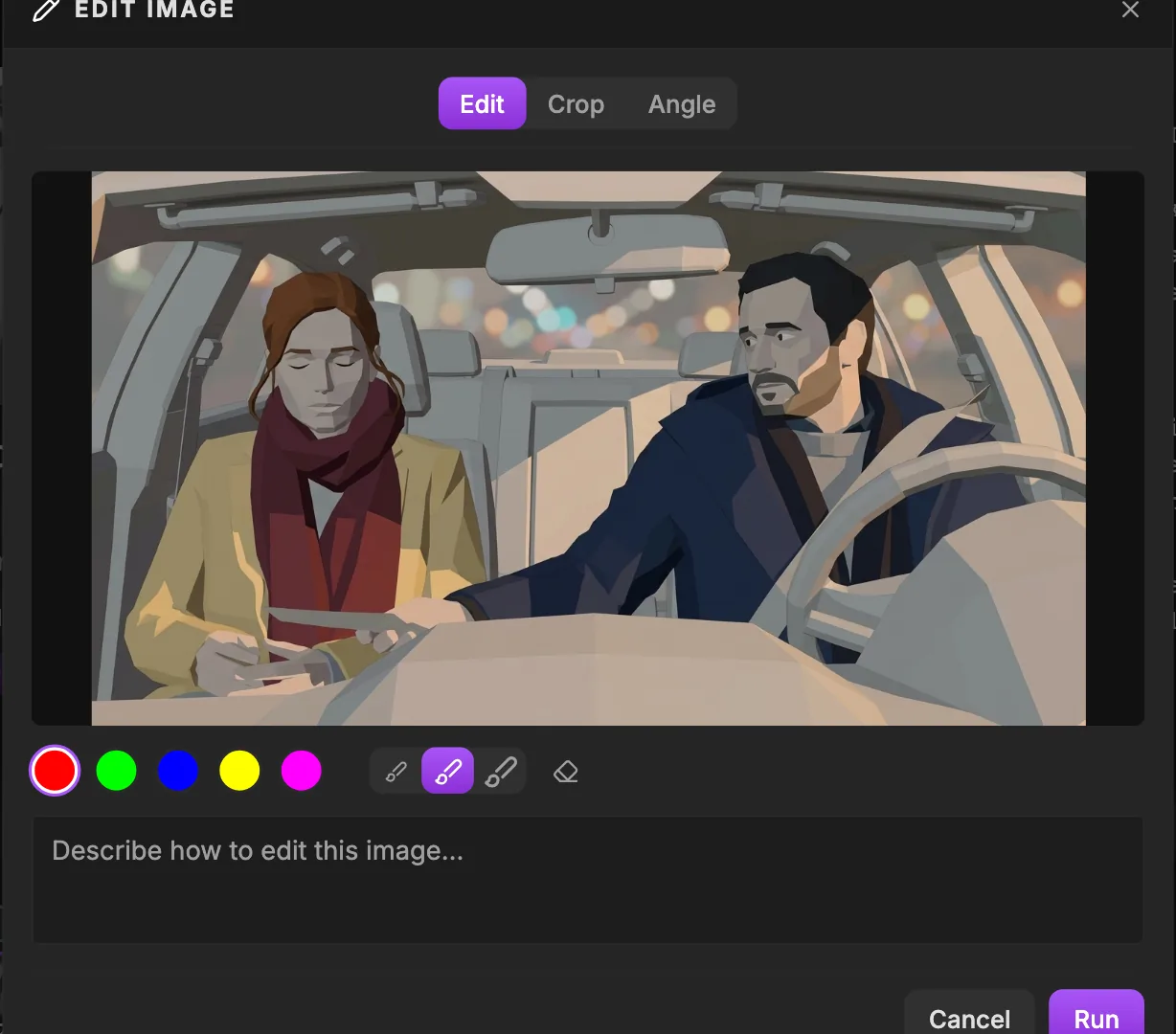Select the magenta brush color

point(302,771)
